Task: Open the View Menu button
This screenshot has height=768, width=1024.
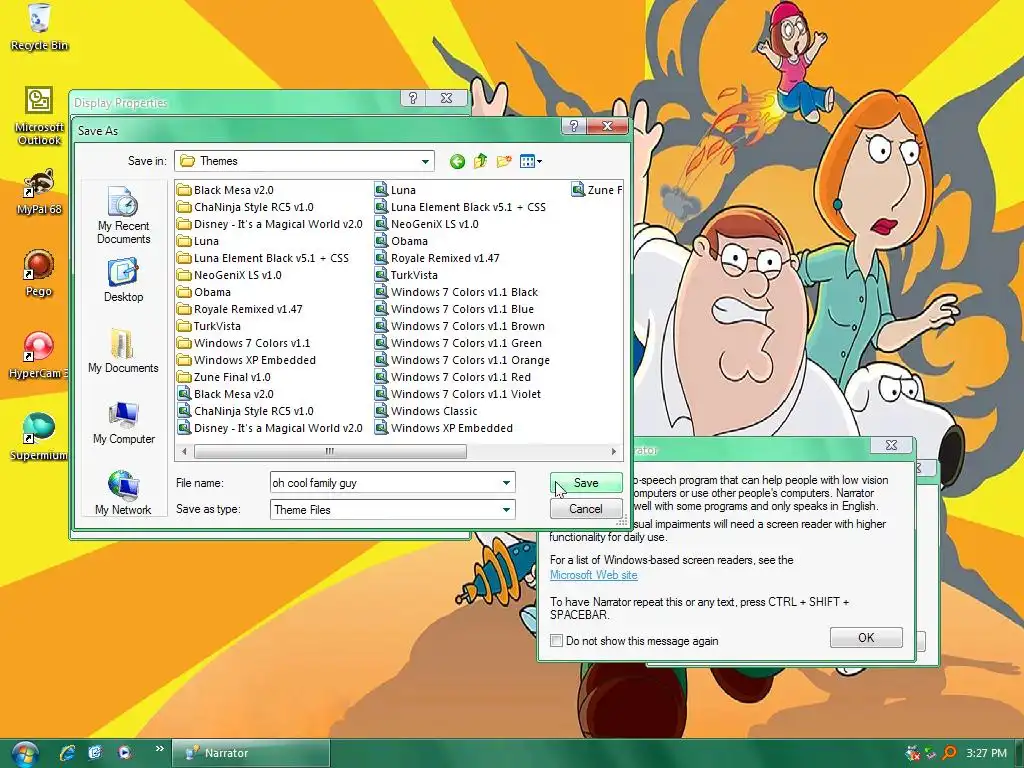Action: 530,161
